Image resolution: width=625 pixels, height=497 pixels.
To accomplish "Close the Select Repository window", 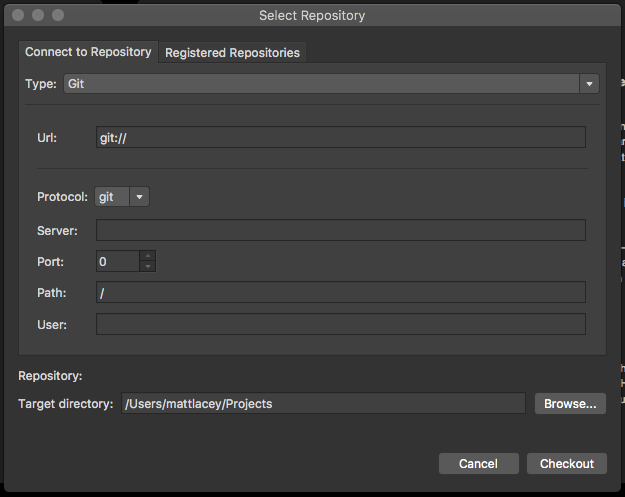I will pos(18,15).
